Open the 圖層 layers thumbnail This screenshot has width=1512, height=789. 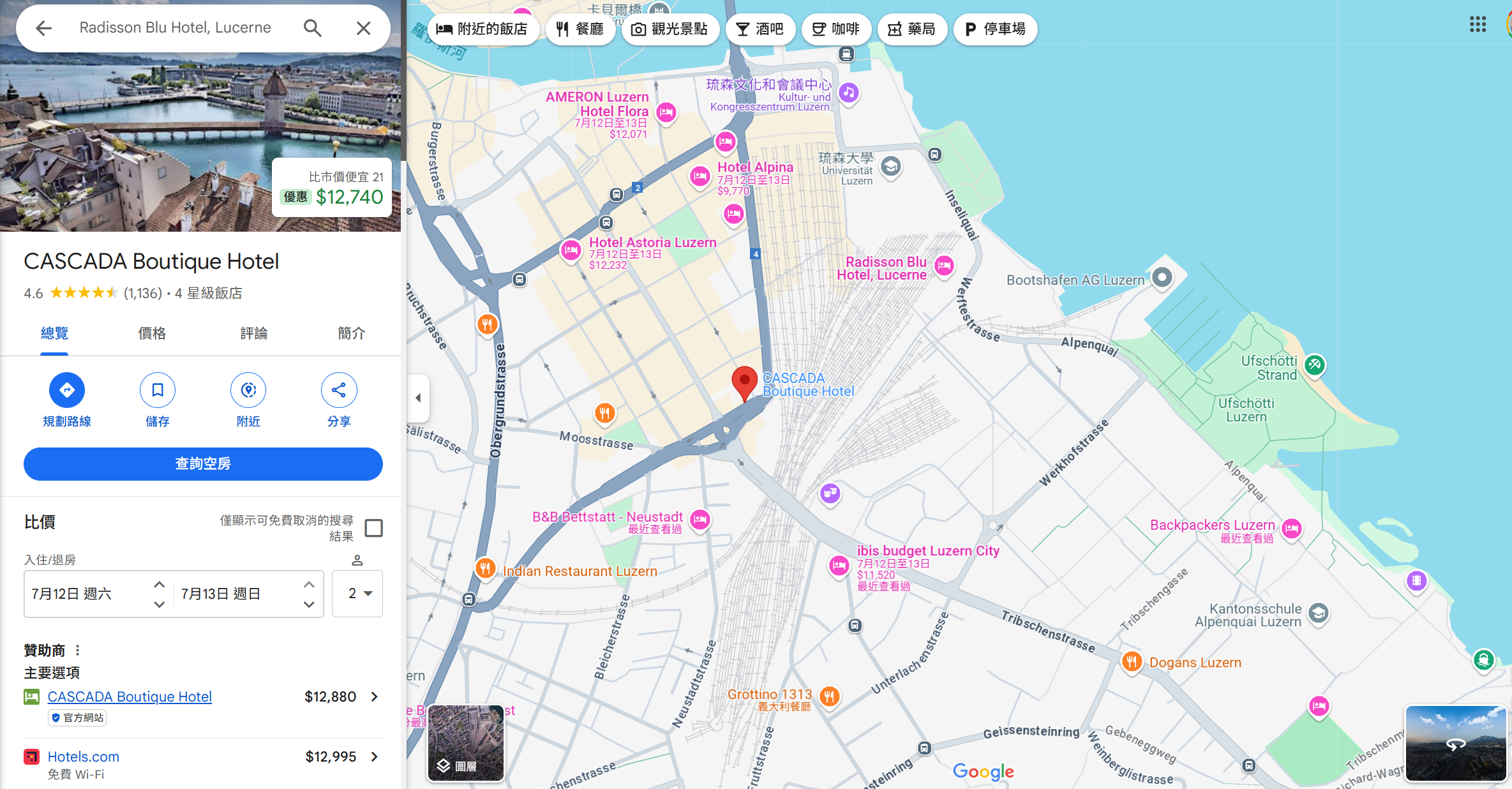click(466, 742)
